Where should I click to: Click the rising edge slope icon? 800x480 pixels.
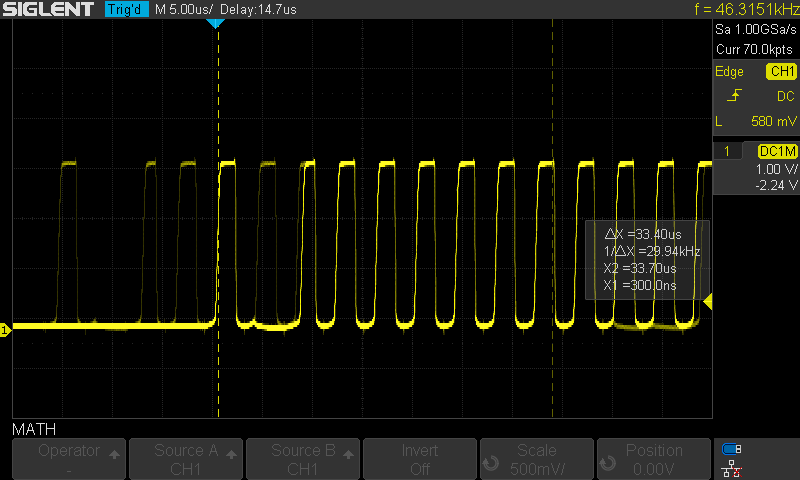pyautogui.click(x=734, y=95)
